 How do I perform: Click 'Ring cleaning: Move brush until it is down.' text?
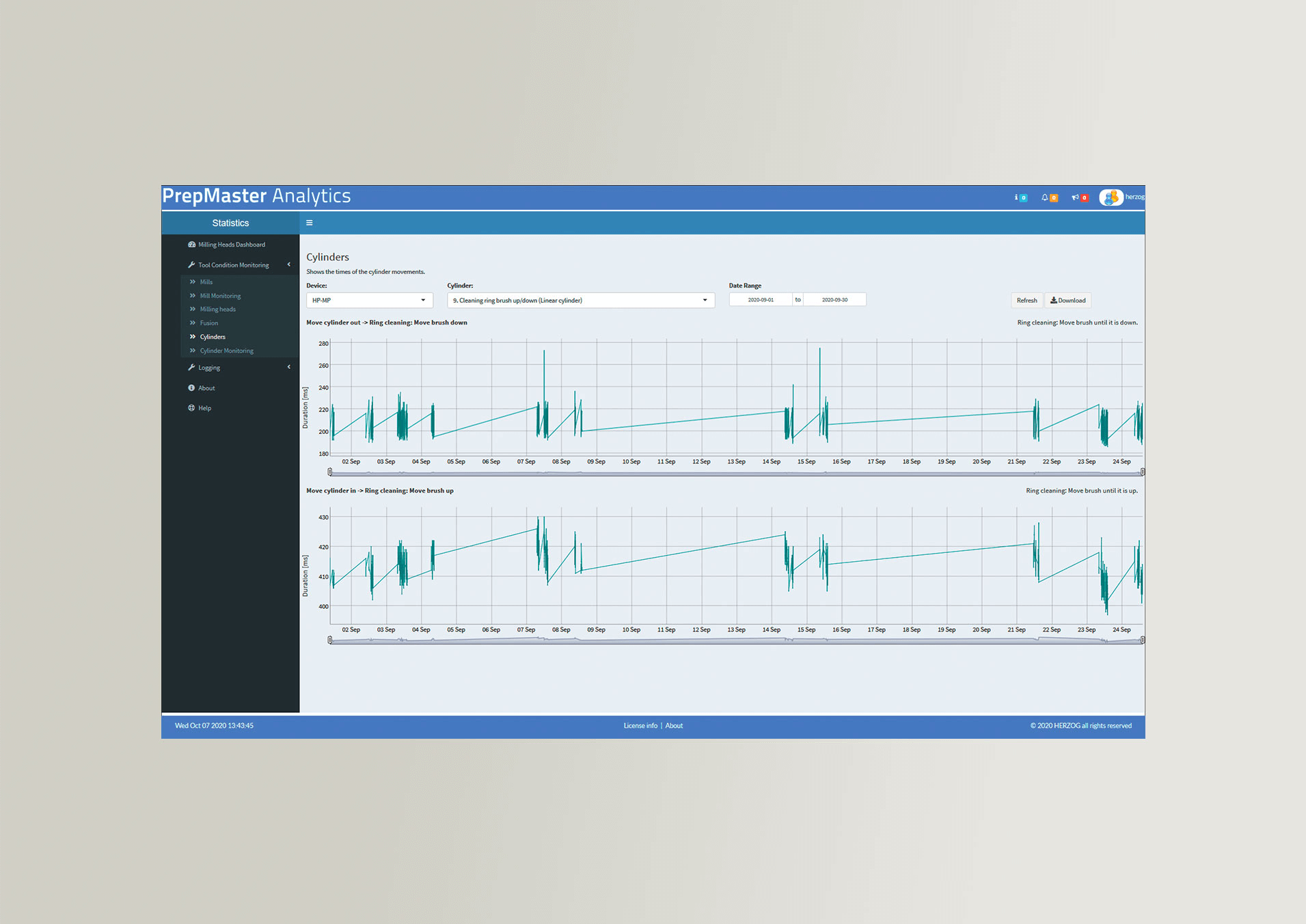[x=1077, y=323]
